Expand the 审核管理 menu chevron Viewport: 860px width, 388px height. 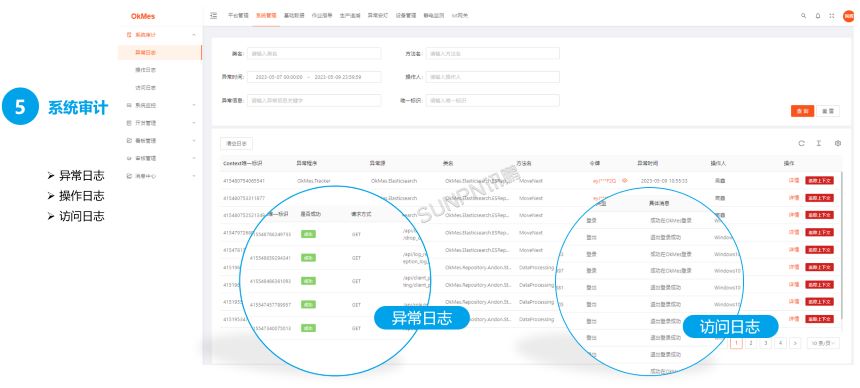(194, 158)
